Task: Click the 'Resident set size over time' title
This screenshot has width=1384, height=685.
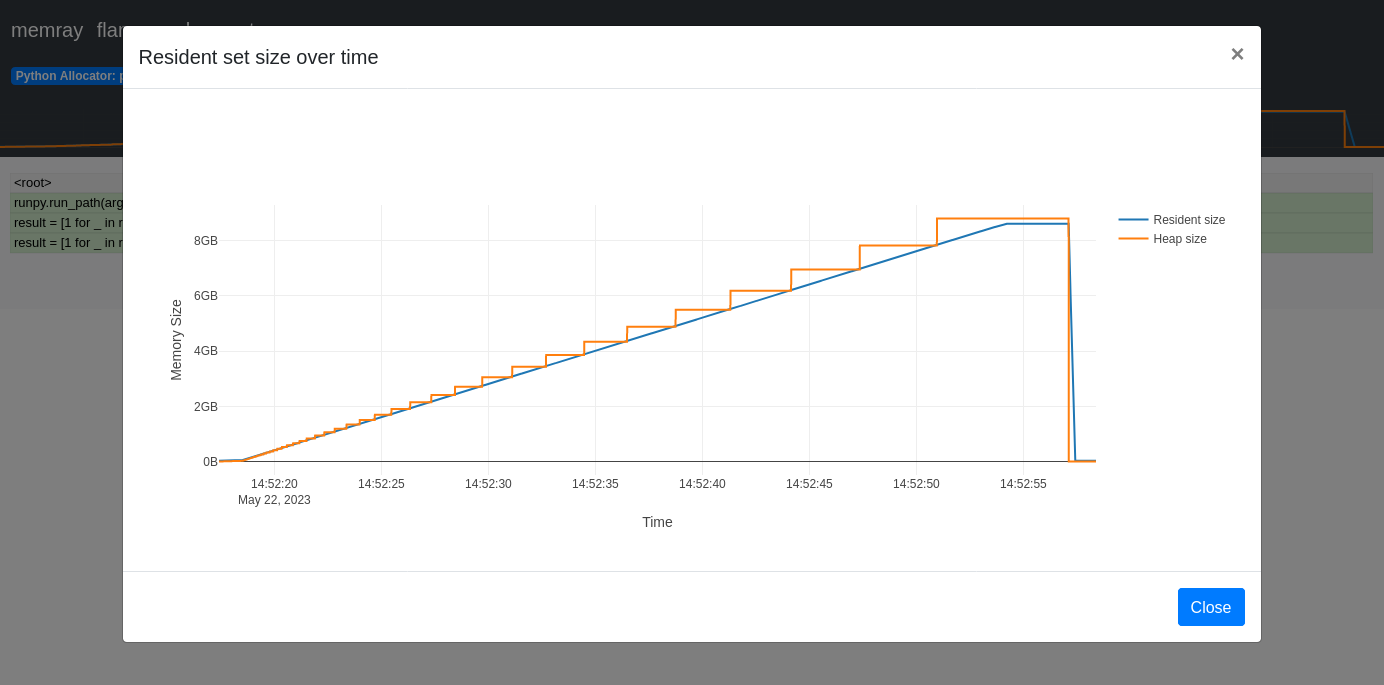Action: click(258, 57)
